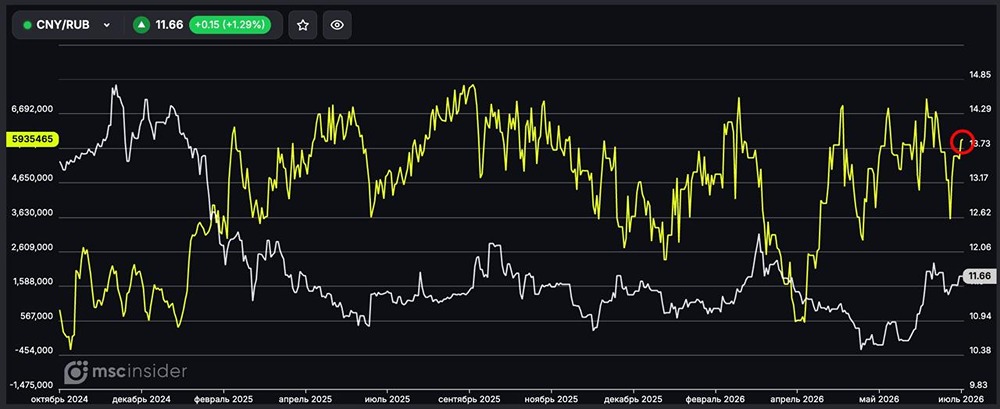Click the msc insider logo
1000x409 pixels.
tap(126, 371)
